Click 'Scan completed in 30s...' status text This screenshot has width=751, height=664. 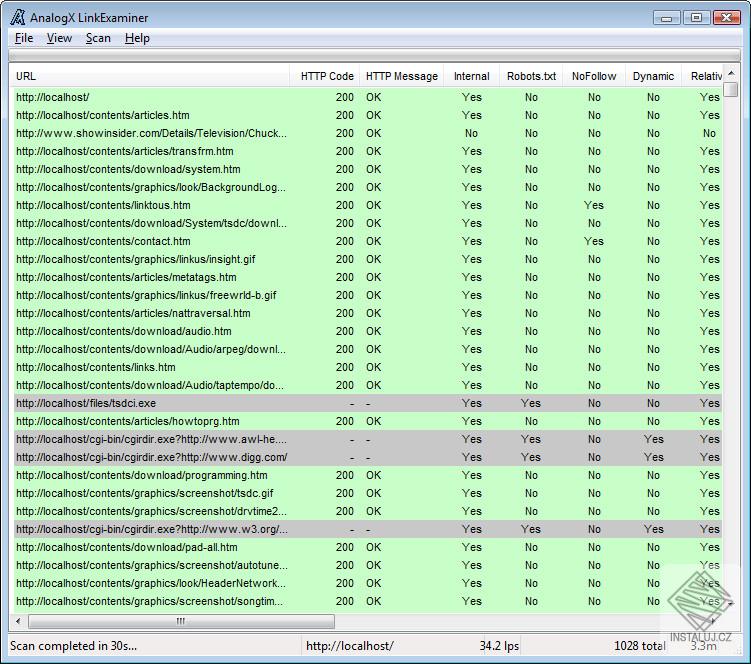point(73,646)
